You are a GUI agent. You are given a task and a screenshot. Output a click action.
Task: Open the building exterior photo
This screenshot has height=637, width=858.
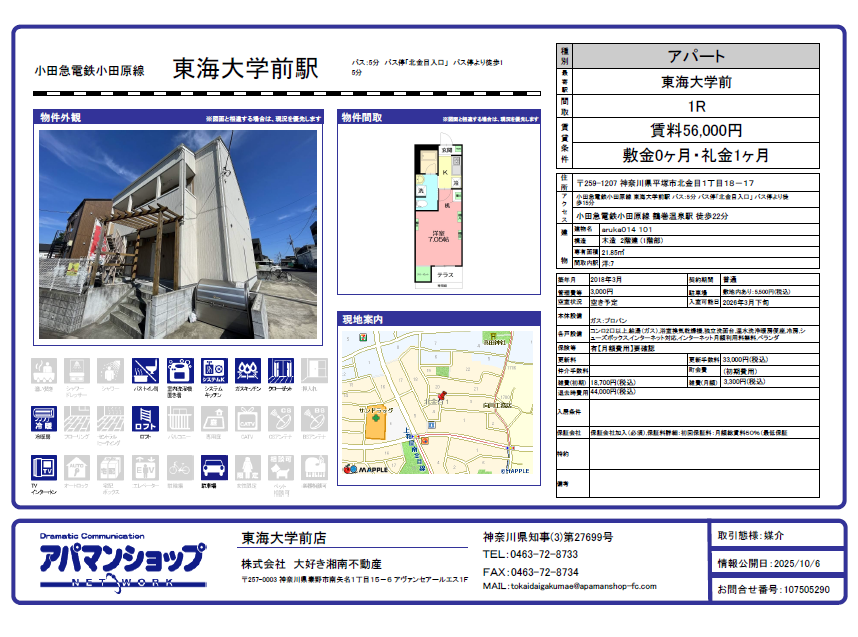pyautogui.click(x=179, y=234)
